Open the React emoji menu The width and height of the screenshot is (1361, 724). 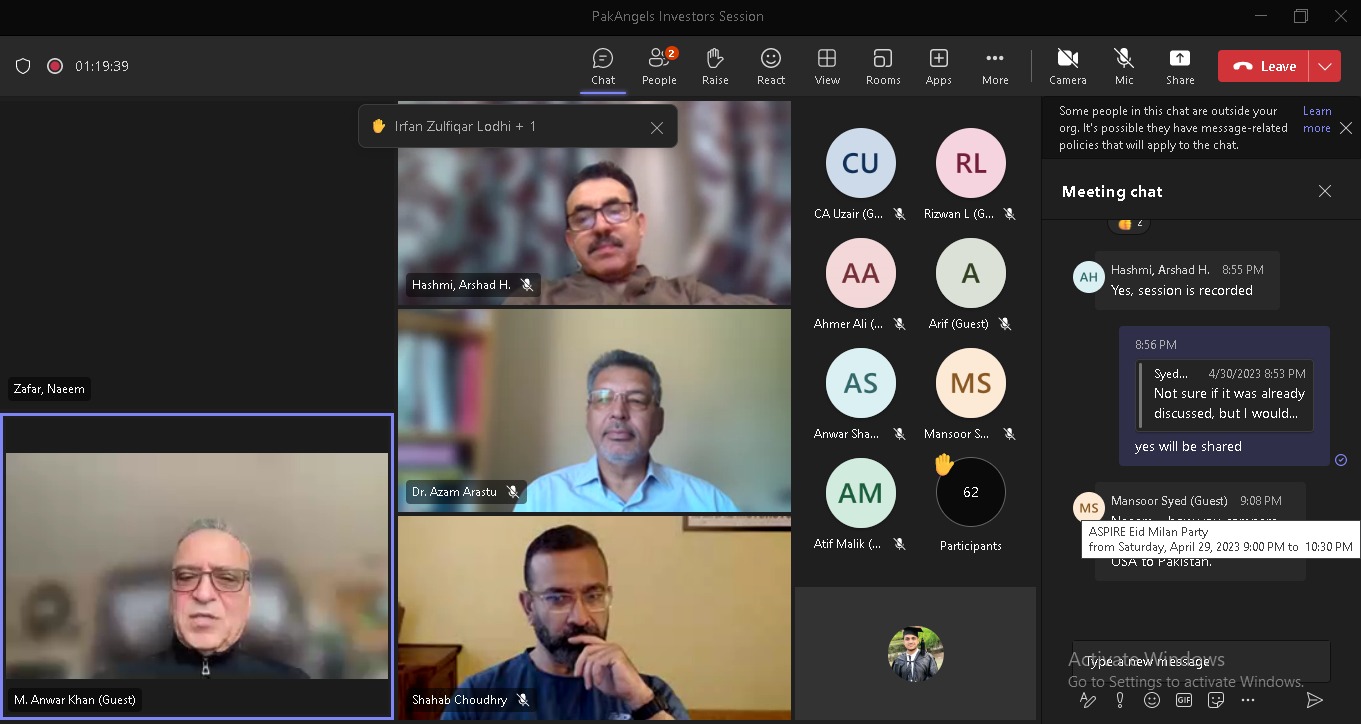(770, 66)
